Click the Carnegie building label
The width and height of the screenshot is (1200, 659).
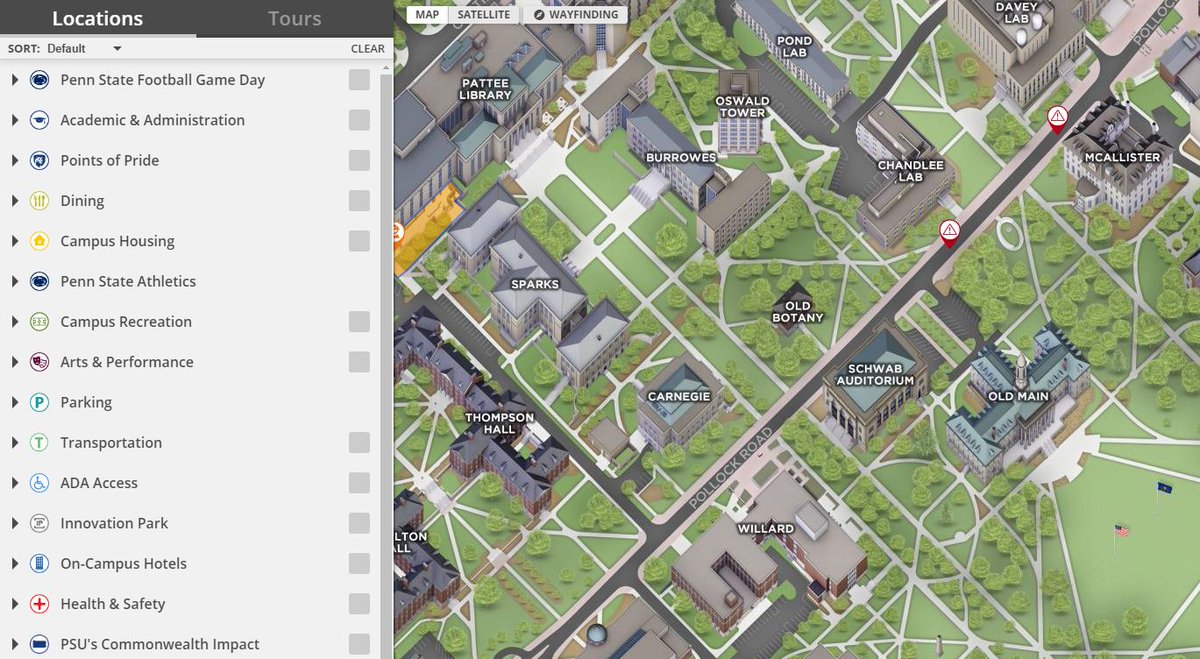(x=679, y=396)
